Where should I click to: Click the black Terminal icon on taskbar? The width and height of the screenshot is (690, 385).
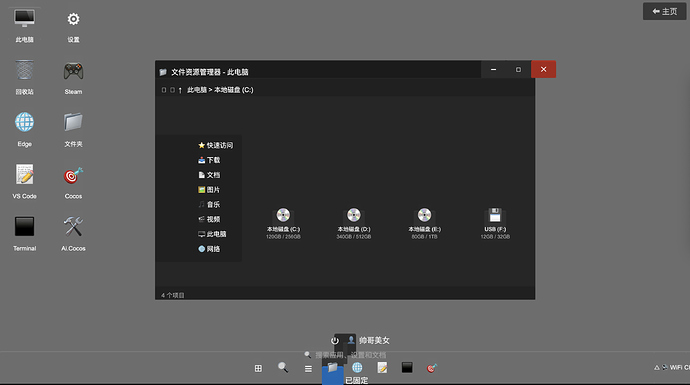[x=407, y=367]
